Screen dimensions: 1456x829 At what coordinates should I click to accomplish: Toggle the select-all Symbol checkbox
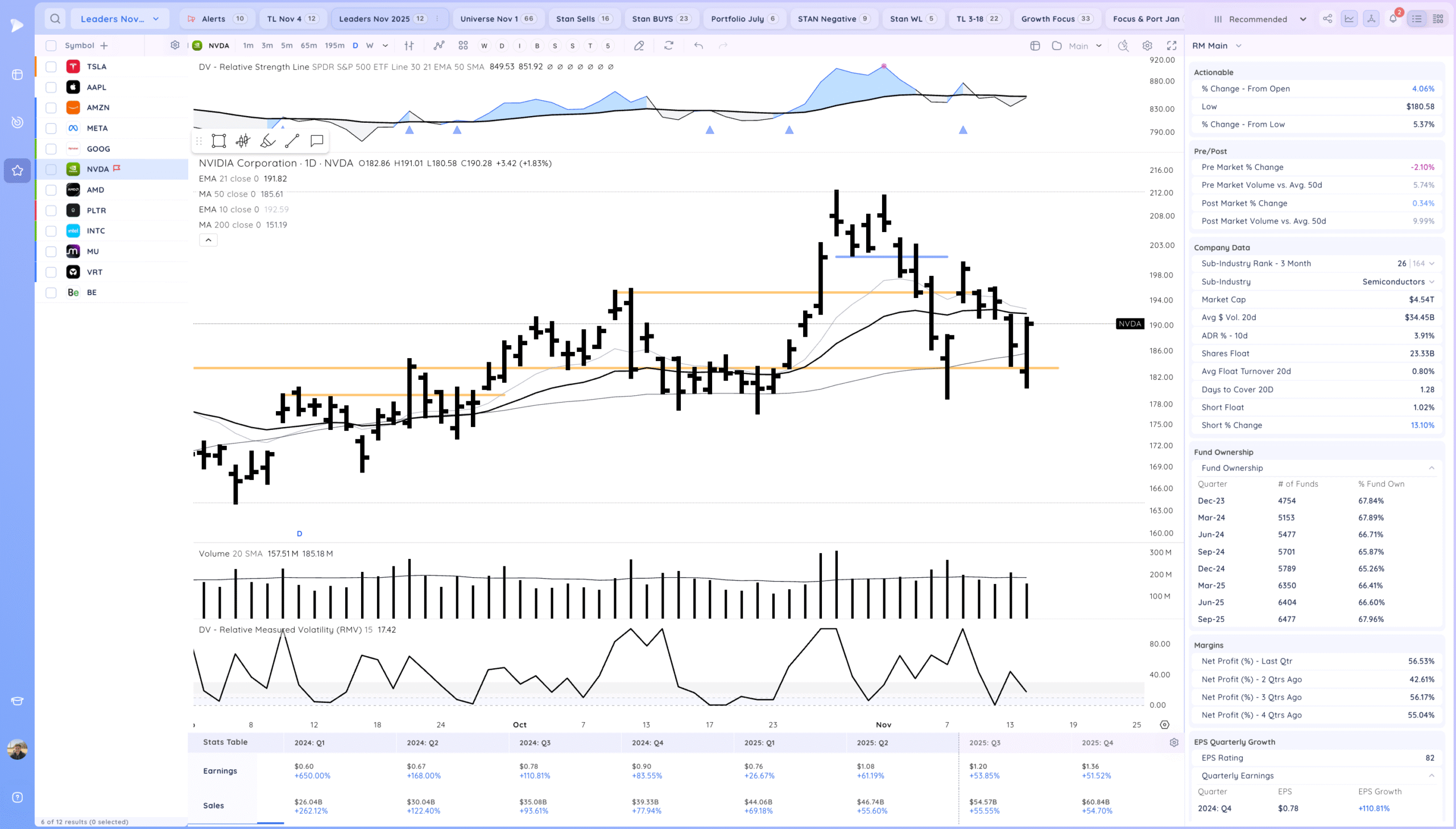pos(51,45)
